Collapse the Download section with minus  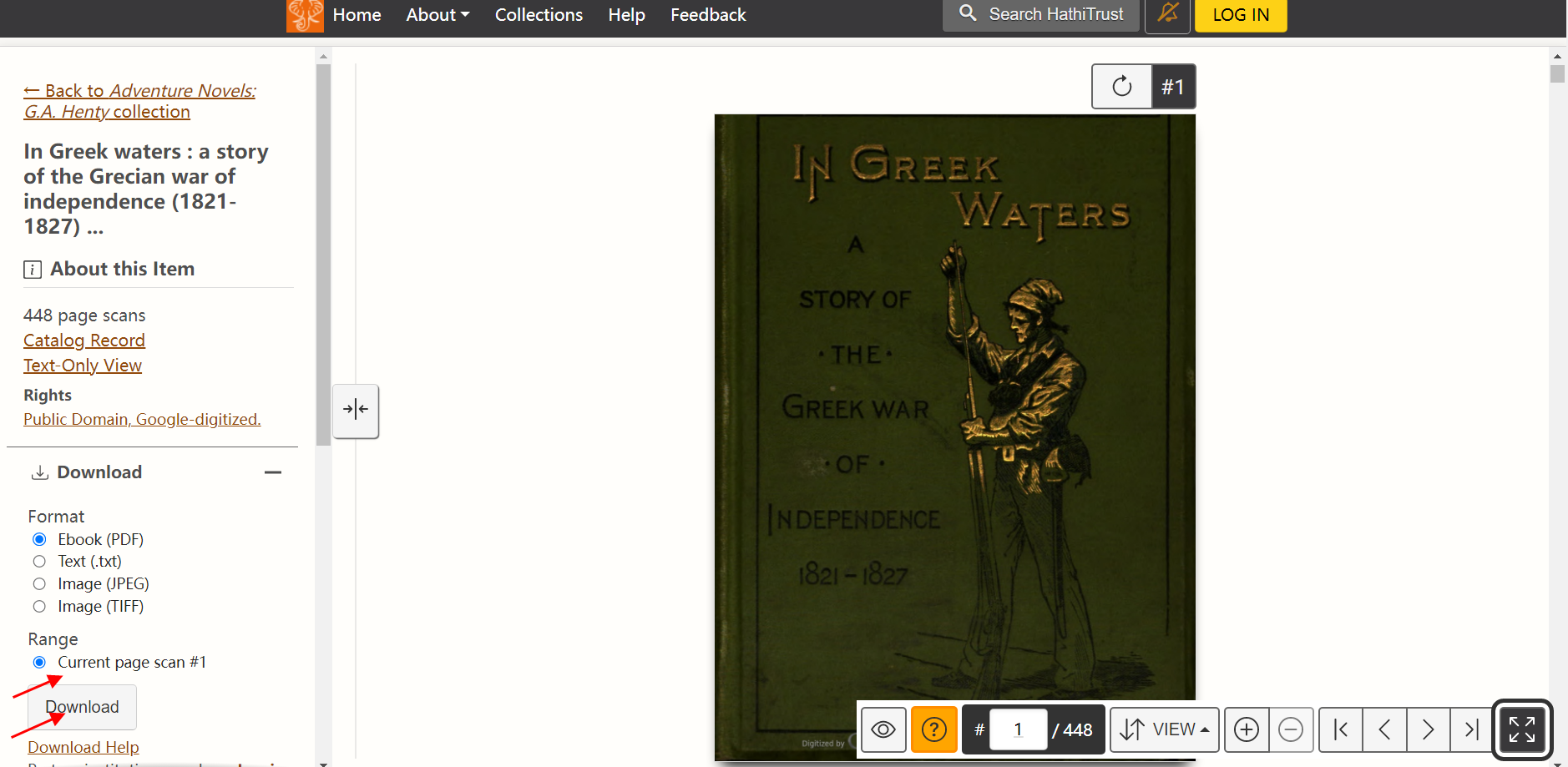click(x=273, y=472)
